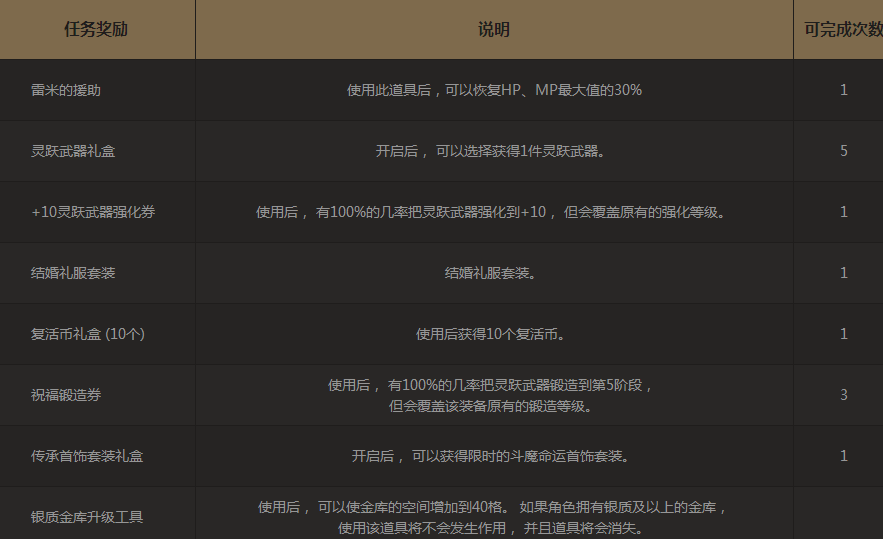Click the description about restoring HP、MP 30%

[x=494, y=90]
